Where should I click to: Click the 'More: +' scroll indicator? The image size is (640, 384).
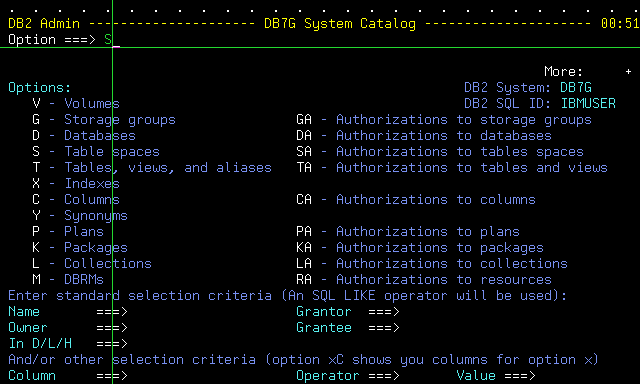(588, 71)
